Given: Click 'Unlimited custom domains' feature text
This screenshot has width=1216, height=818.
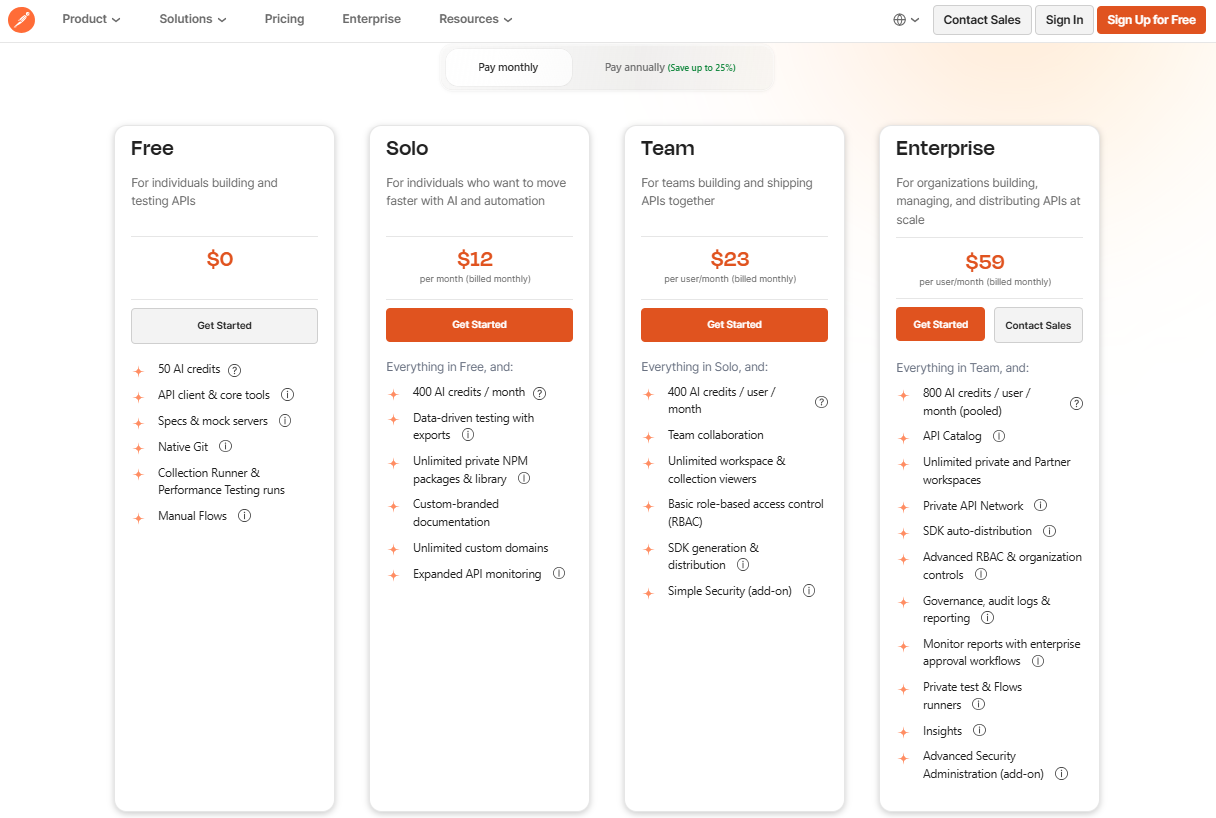Looking at the screenshot, I should click(481, 548).
